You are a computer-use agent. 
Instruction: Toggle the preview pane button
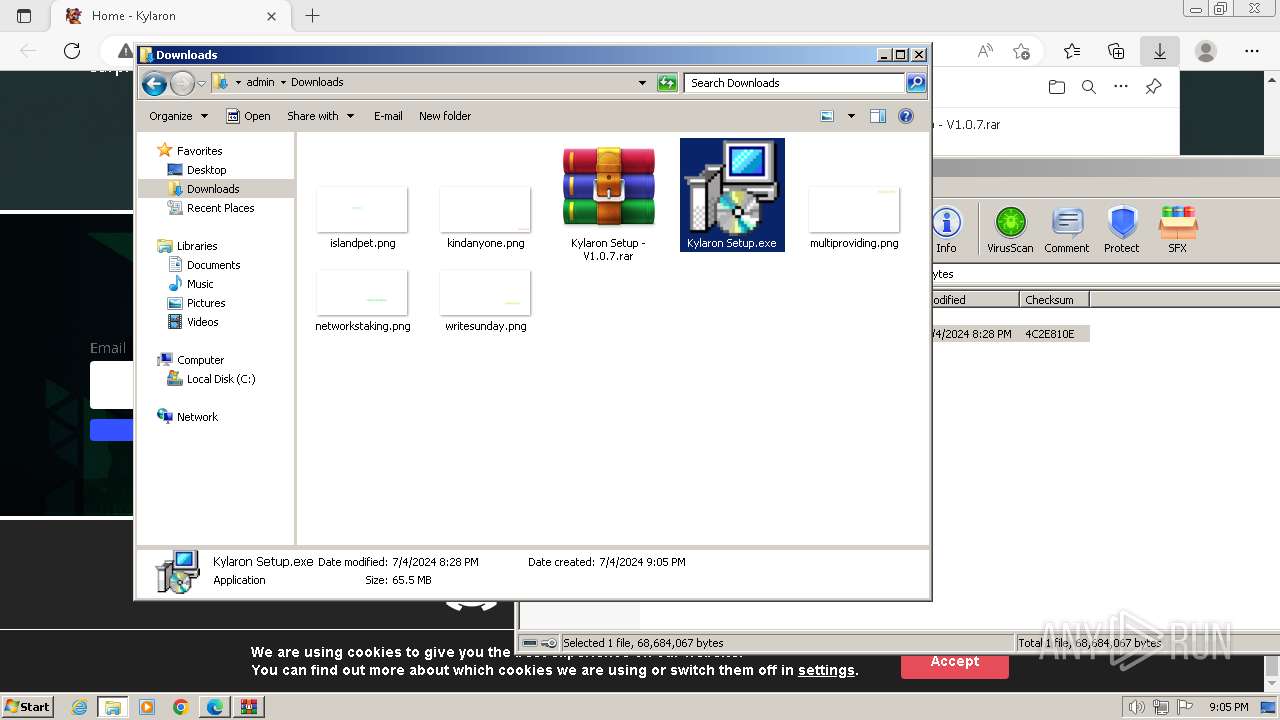(x=878, y=116)
